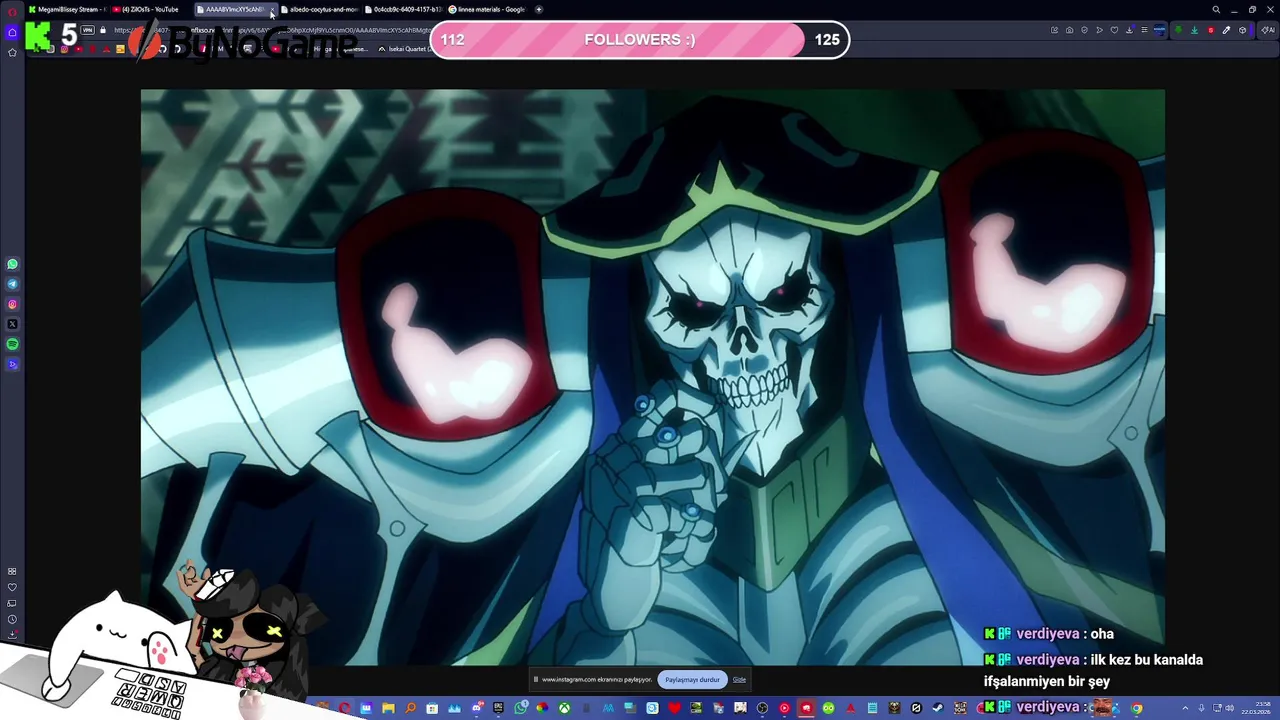1280x720 pixels.
Task: Open Instagram in the Opera sidebar
Action: (x=12, y=304)
